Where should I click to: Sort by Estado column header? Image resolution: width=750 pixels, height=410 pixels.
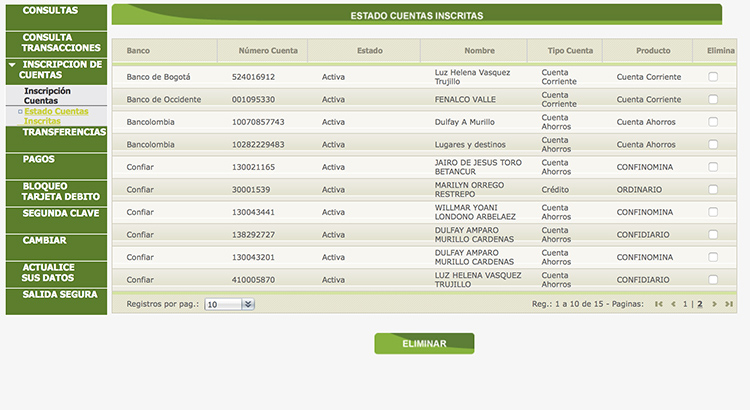tap(370, 51)
